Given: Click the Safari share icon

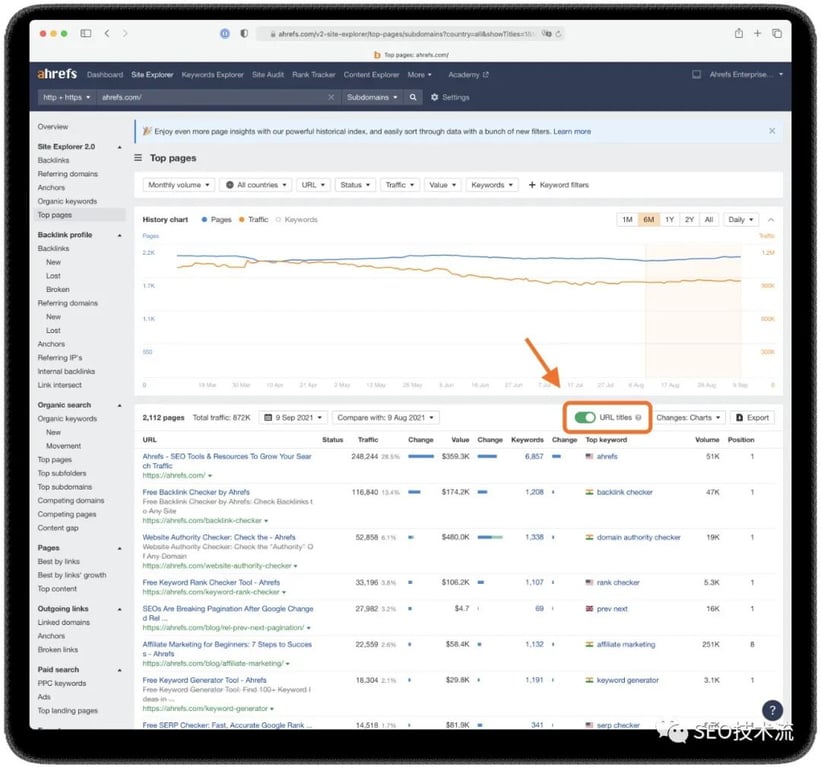Looking at the screenshot, I should point(739,33).
